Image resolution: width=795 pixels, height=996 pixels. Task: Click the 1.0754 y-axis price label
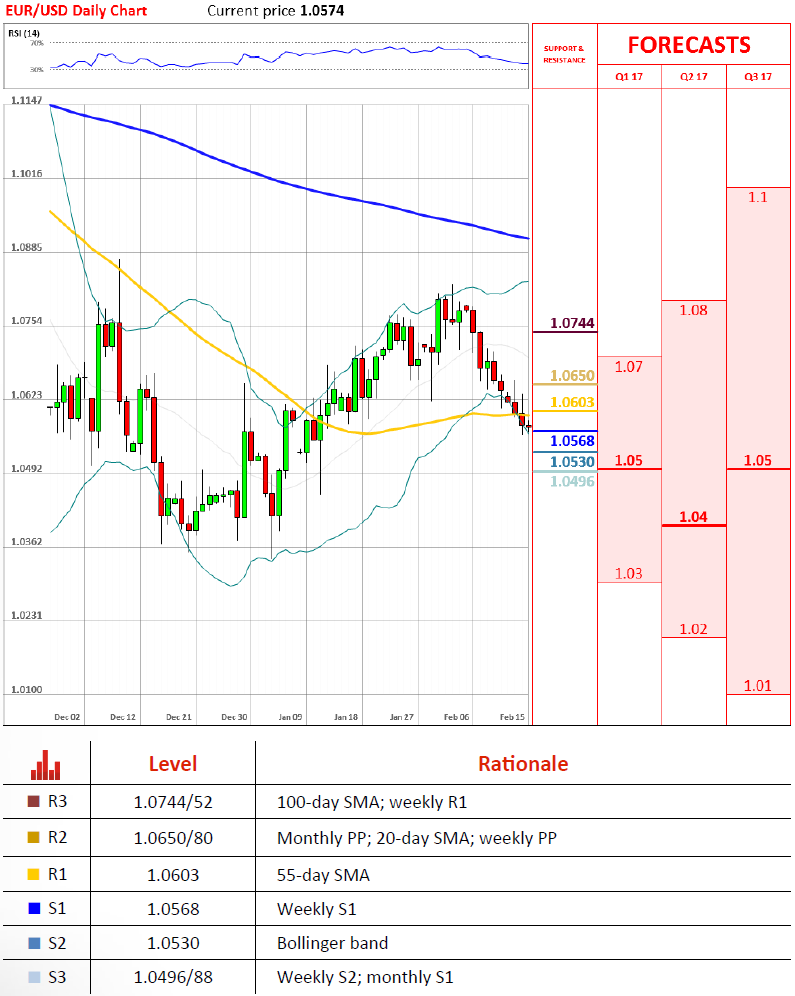[x=27, y=321]
